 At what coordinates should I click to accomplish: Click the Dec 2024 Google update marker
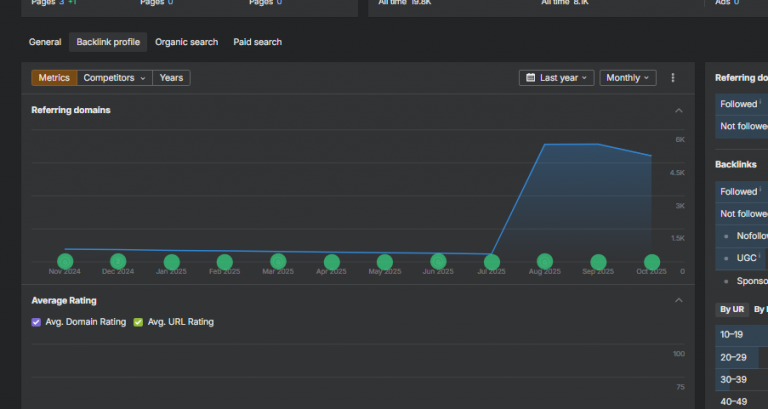coord(118,262)
